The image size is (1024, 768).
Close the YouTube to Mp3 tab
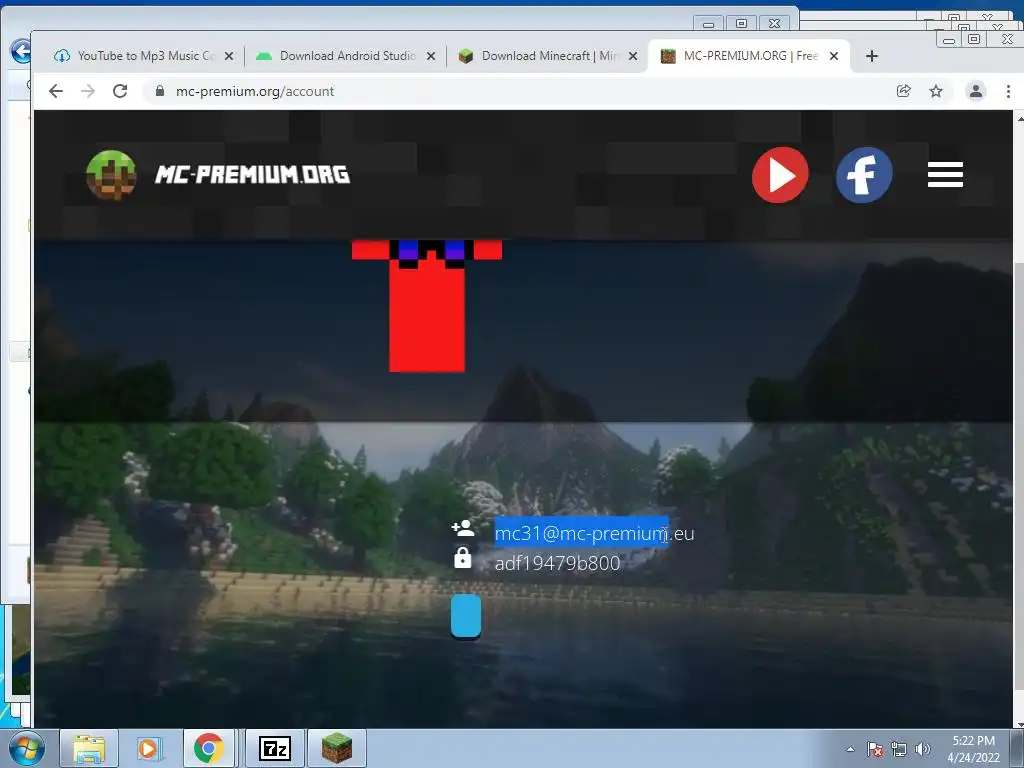tap(229, 56)
